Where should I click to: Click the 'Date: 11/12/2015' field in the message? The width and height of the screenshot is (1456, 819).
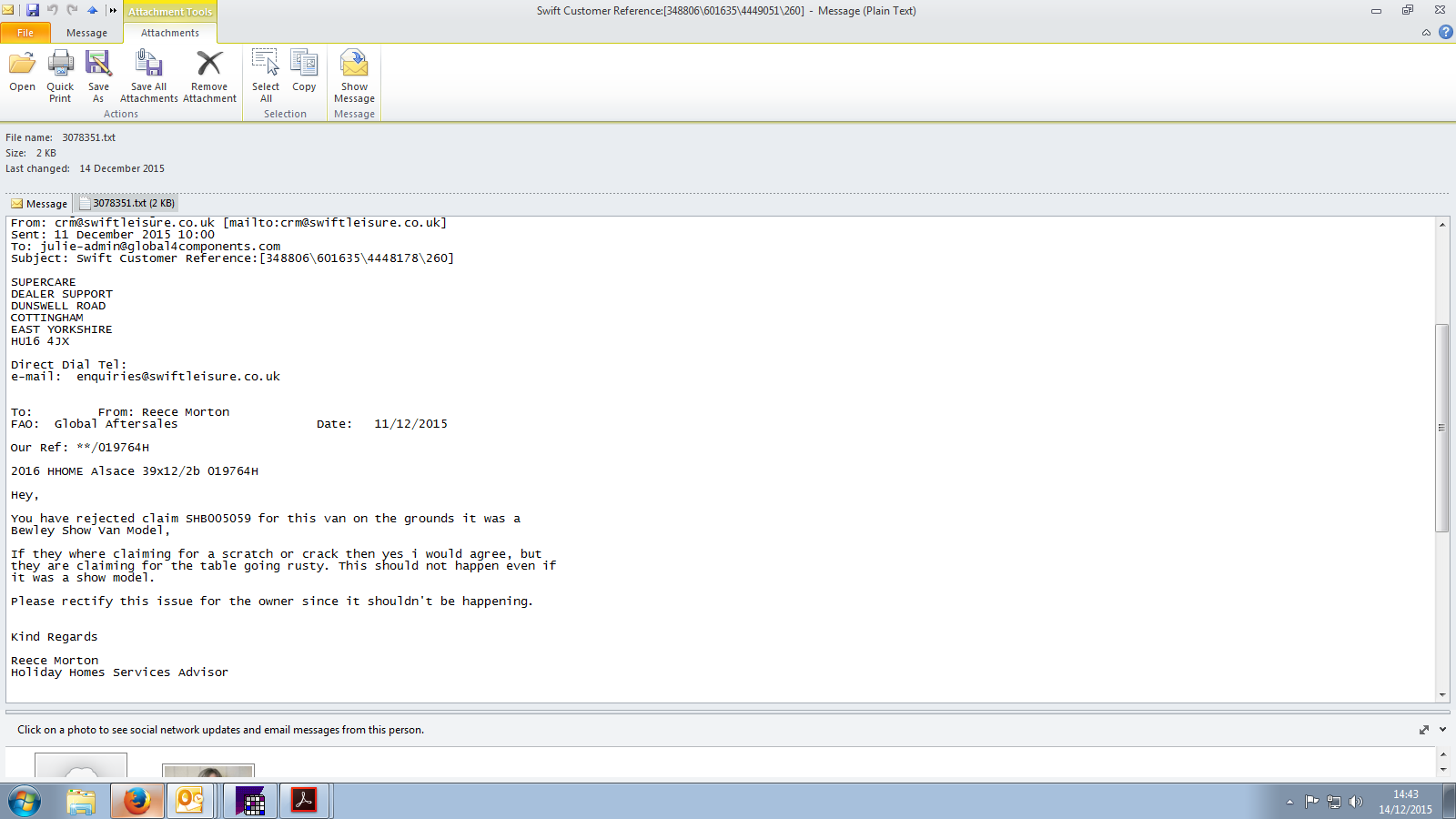point(382,424)
